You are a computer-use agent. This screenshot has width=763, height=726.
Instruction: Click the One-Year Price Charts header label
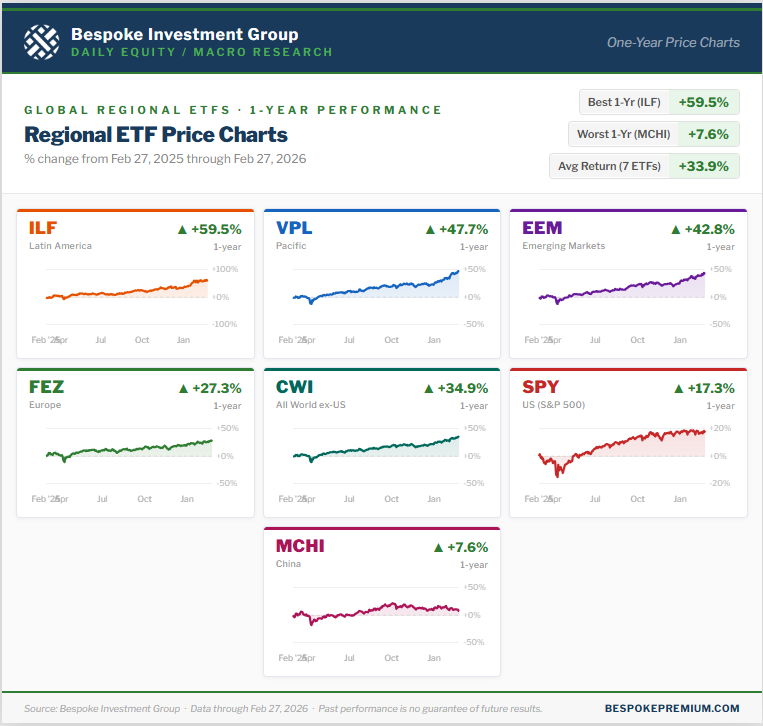[x=673, y=42]
